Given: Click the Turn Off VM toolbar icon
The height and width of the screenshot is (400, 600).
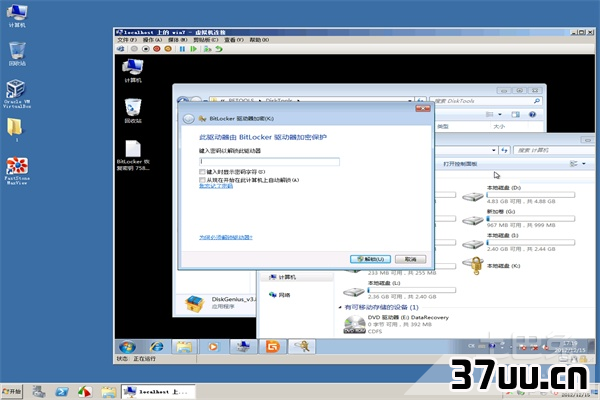Looking at the screenshot, I should pos(145,49).
